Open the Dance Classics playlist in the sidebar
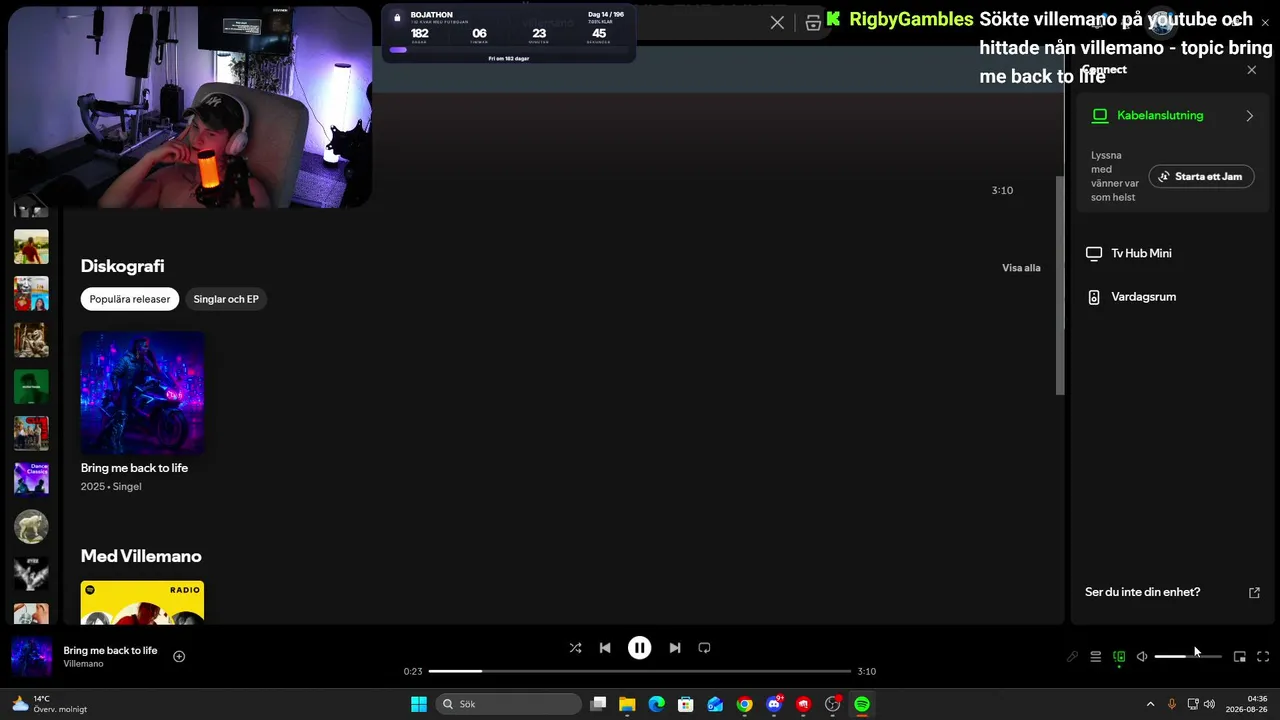Viewport: 1280px width, 720px height. pyautogui.click(x=31, y=479)
